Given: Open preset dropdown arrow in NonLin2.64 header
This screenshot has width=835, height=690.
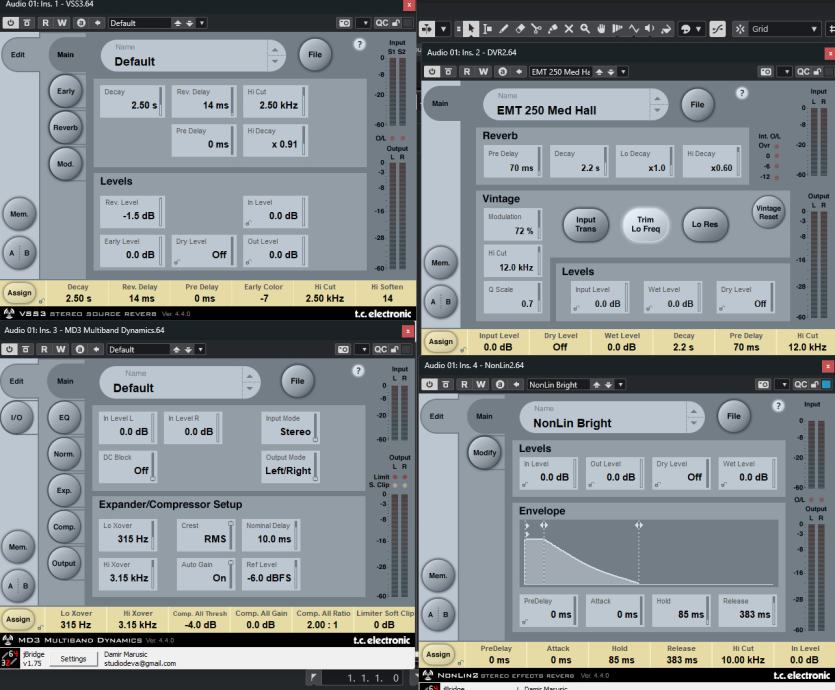Looking at the screenshot, I should (620, 384).
